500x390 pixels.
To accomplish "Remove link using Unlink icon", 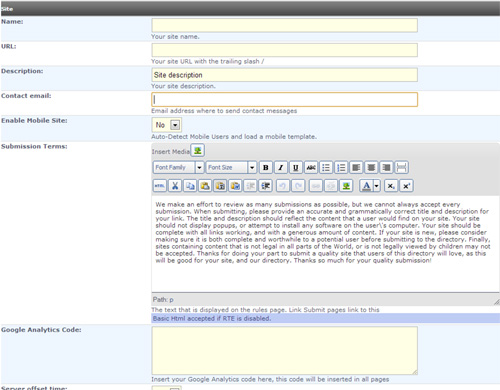I will [331, 186].
